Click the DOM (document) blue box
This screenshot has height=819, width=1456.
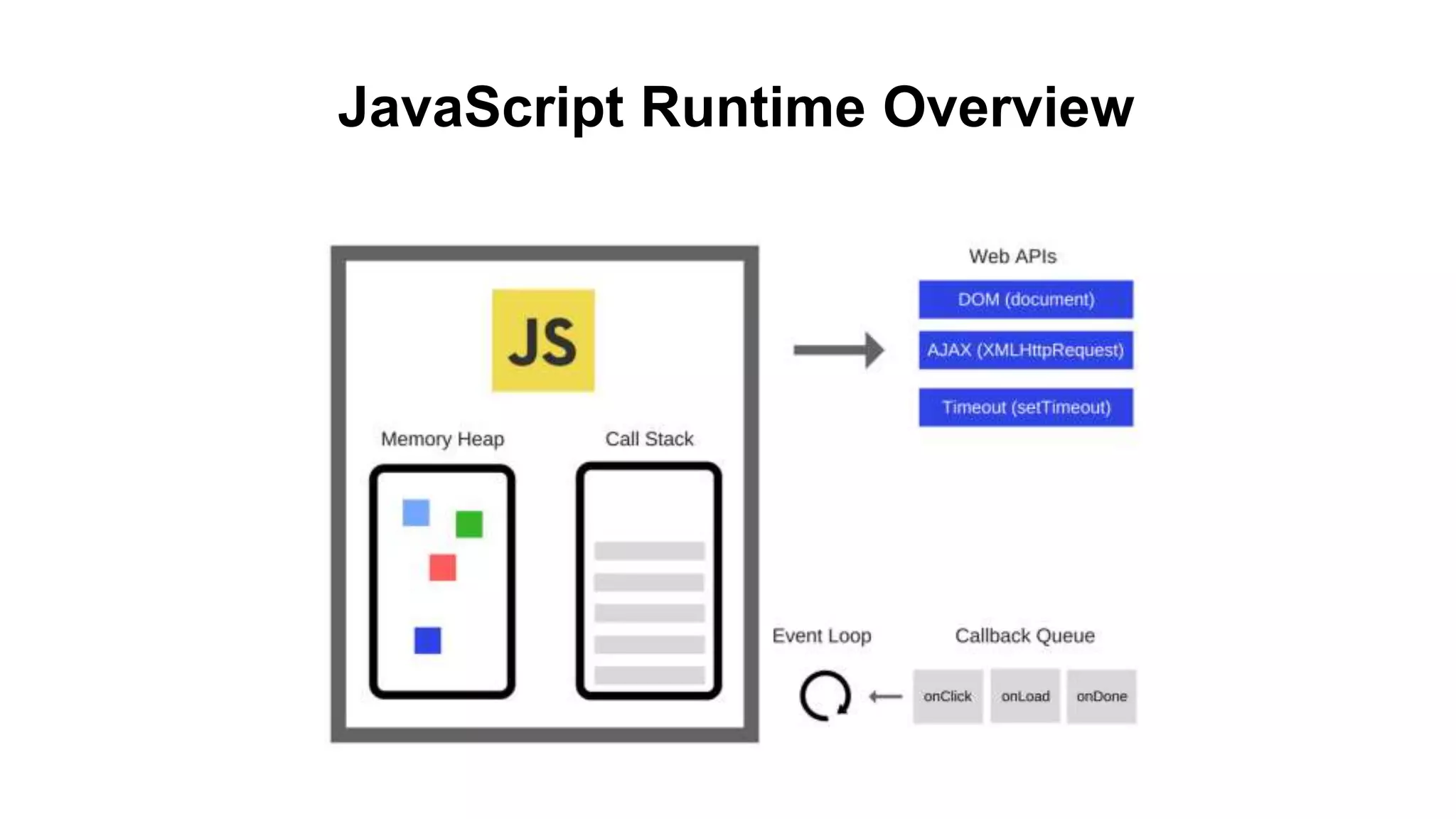(1026, 299)
